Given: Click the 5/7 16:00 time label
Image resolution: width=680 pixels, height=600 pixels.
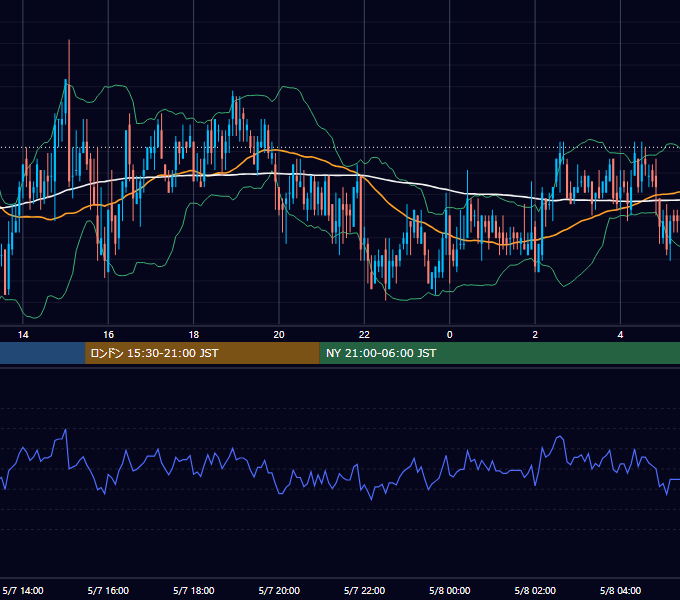Looking at the screenshot, I should click(108, 591).
